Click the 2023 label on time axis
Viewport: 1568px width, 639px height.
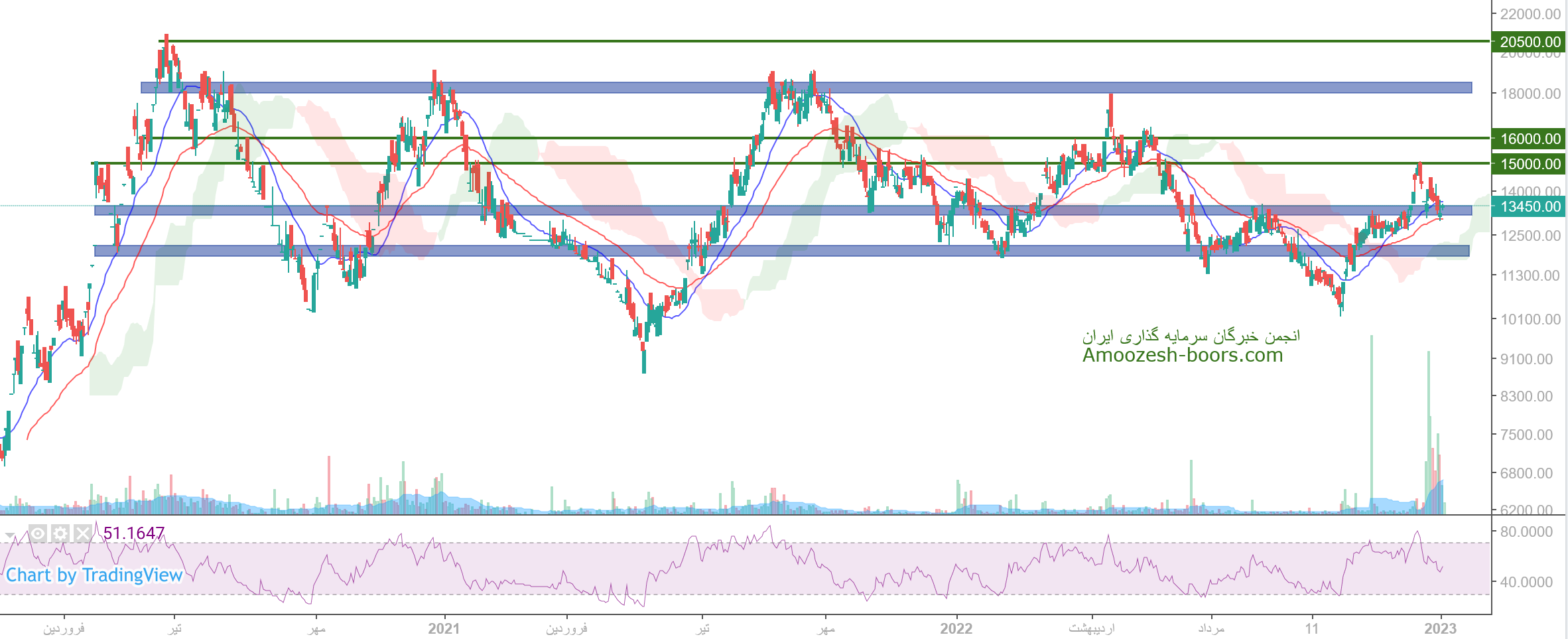[x=1440, y=628]
